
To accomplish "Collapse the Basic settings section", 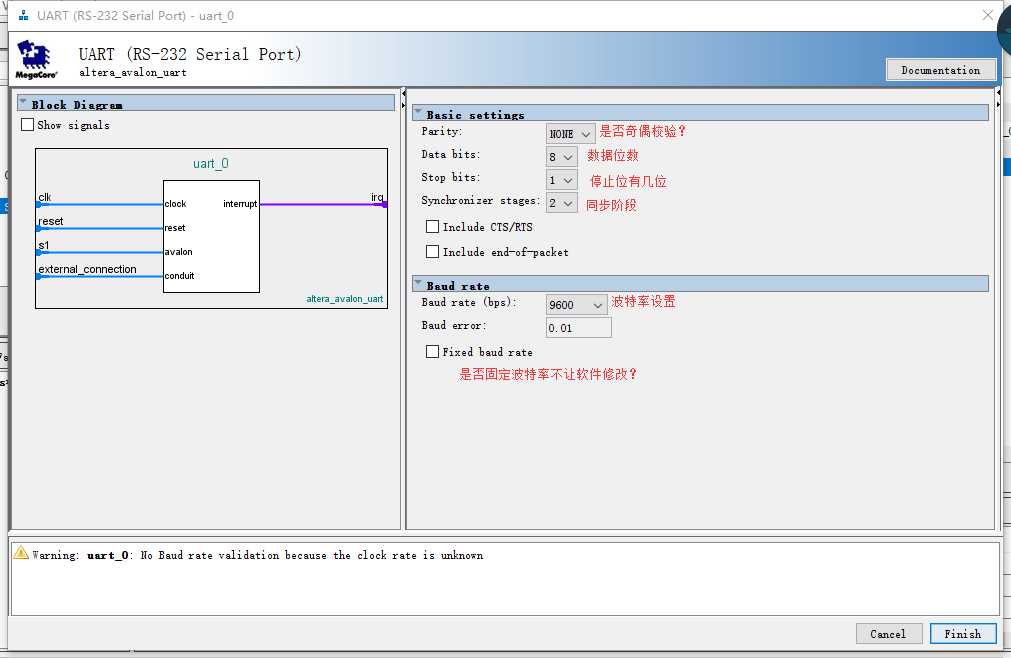I will pyautogui.click(x=418, y=113).
